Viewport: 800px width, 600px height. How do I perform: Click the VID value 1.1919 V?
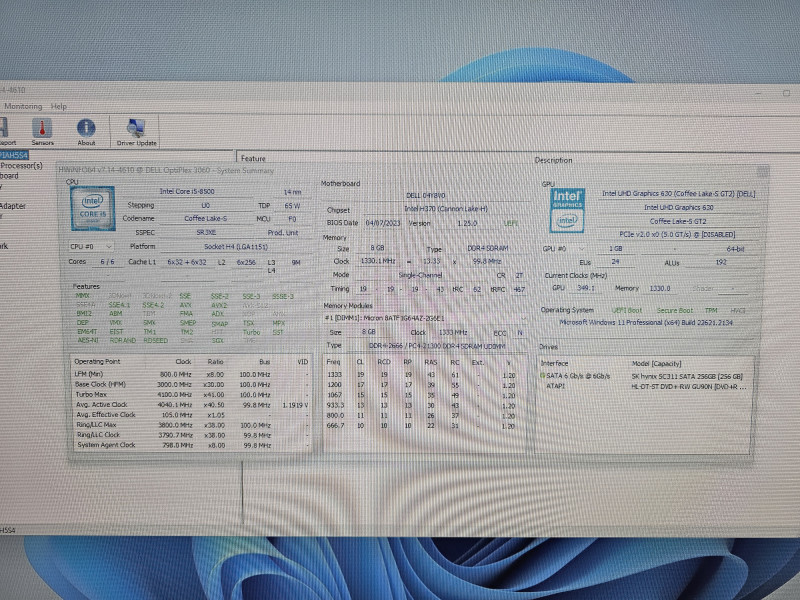(x=295, y=405)
